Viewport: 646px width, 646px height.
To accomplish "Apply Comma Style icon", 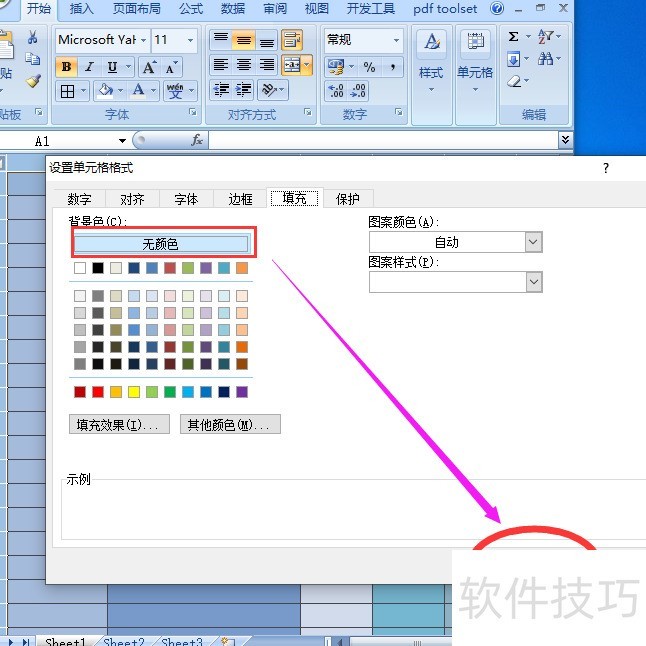I will [x=392, y=67].
